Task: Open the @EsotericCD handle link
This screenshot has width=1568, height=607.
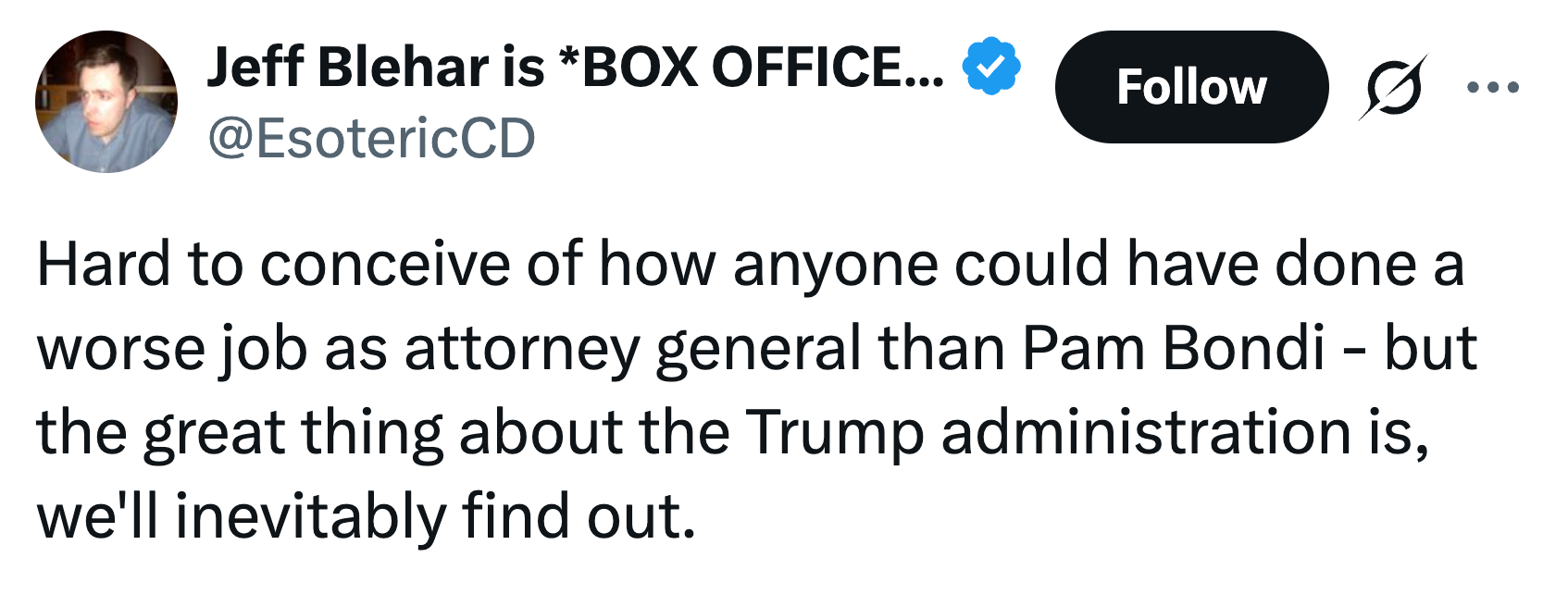Action: pyautogui.click(x=371, y=139)
